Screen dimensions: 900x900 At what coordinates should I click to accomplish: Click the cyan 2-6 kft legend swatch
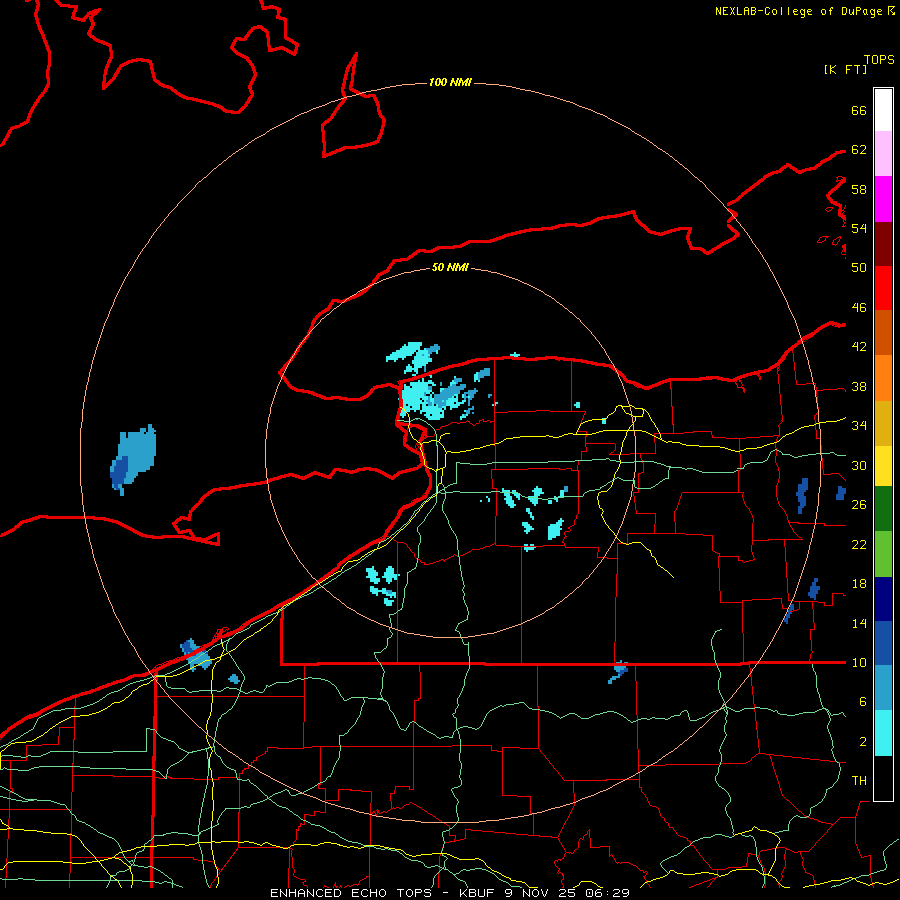[x=883, y=733]
